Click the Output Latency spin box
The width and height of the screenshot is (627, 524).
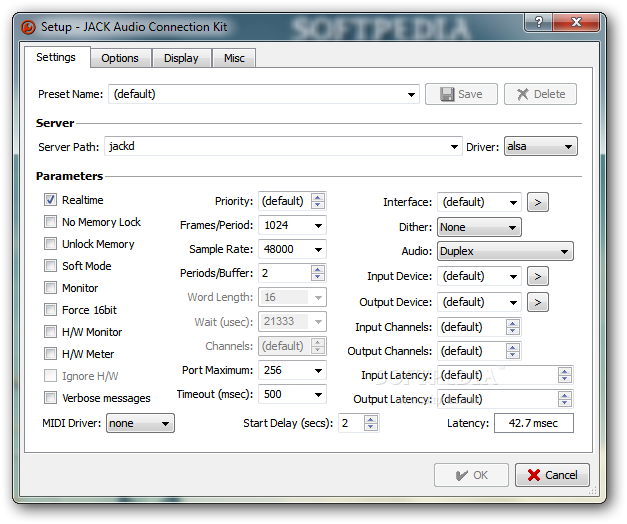pos(505,399)
